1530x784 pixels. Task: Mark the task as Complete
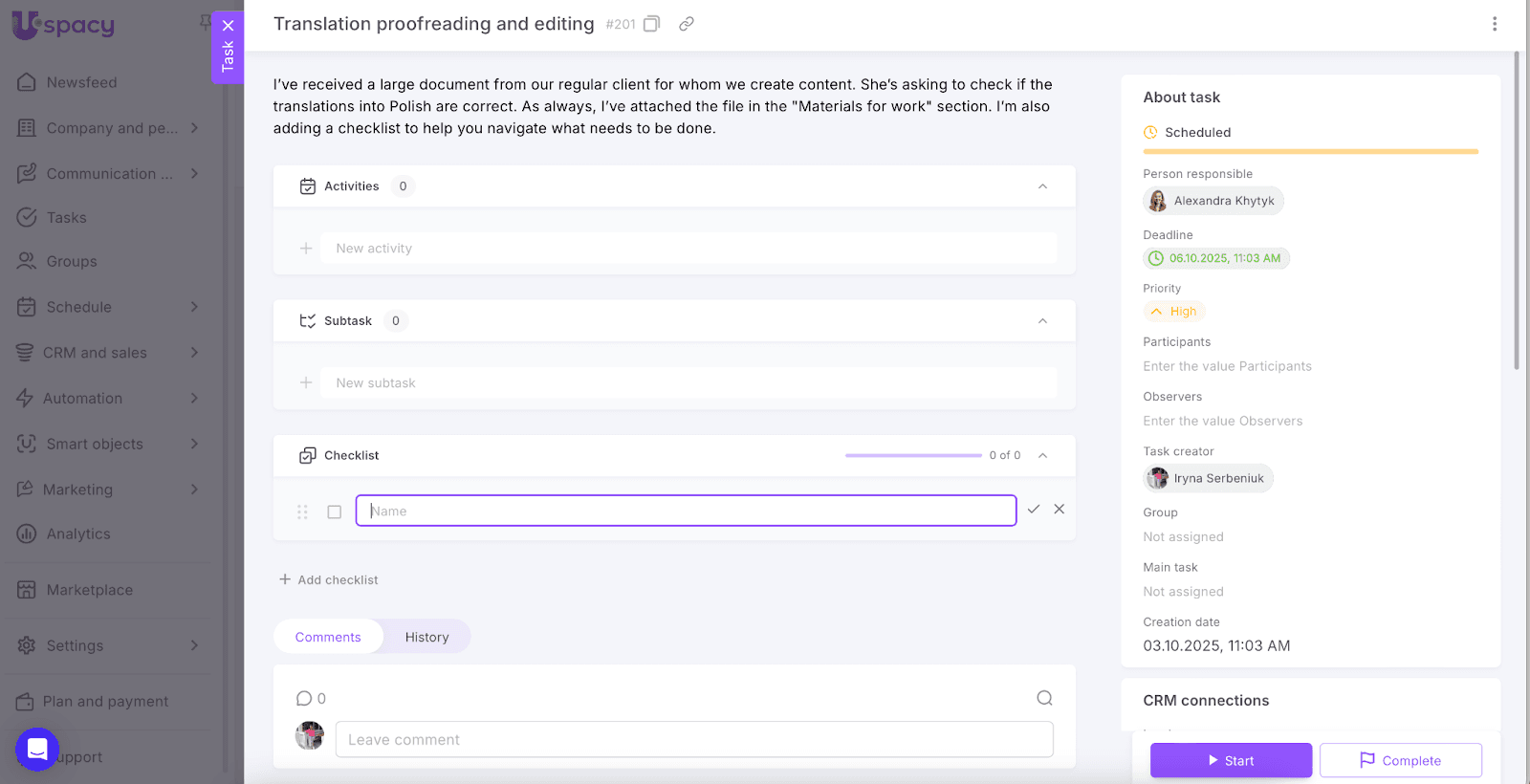[1400, 760]
